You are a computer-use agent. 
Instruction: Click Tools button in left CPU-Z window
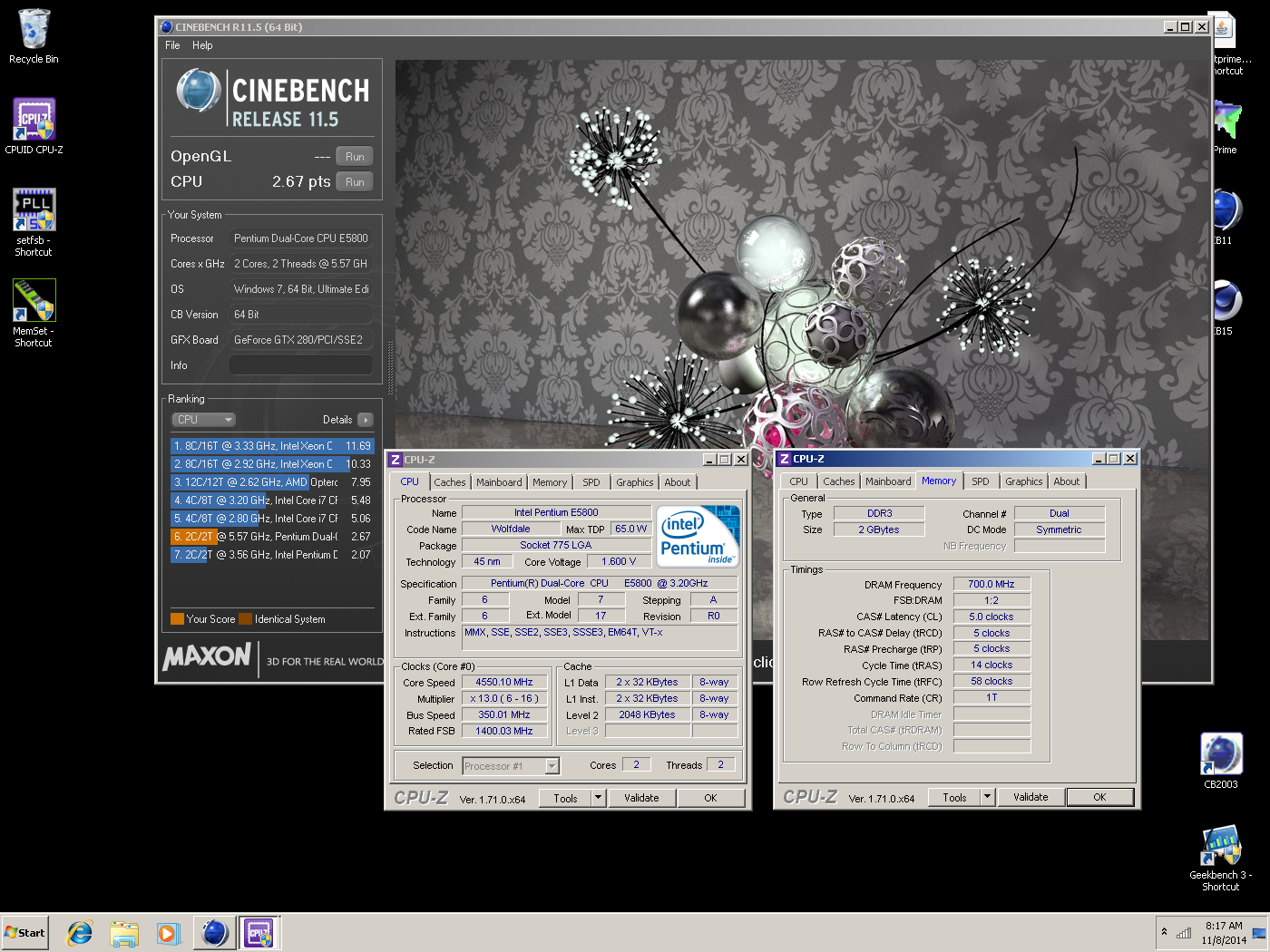coord(566,799)
